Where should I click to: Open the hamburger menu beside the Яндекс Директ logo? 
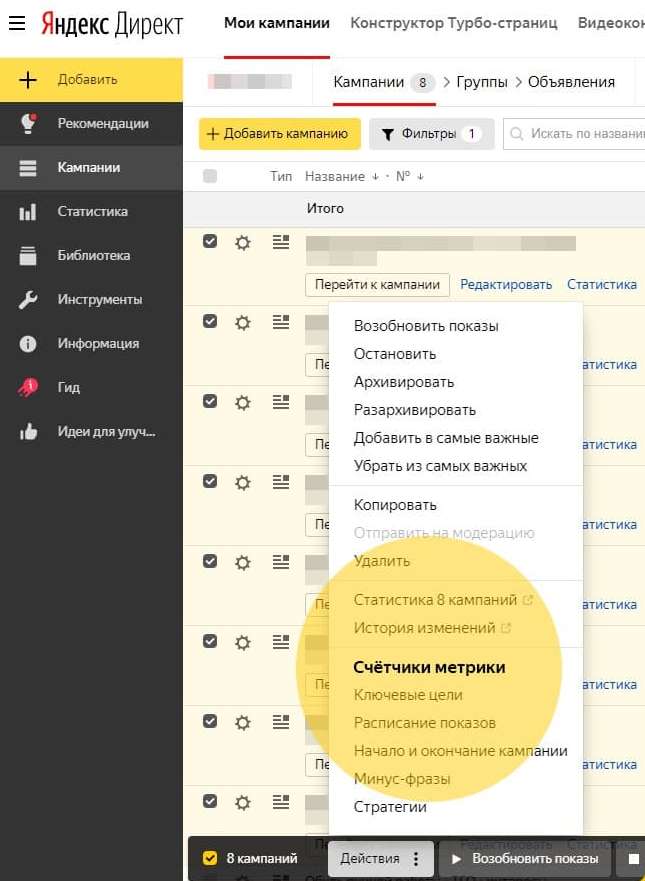click(x=17, y=24)
